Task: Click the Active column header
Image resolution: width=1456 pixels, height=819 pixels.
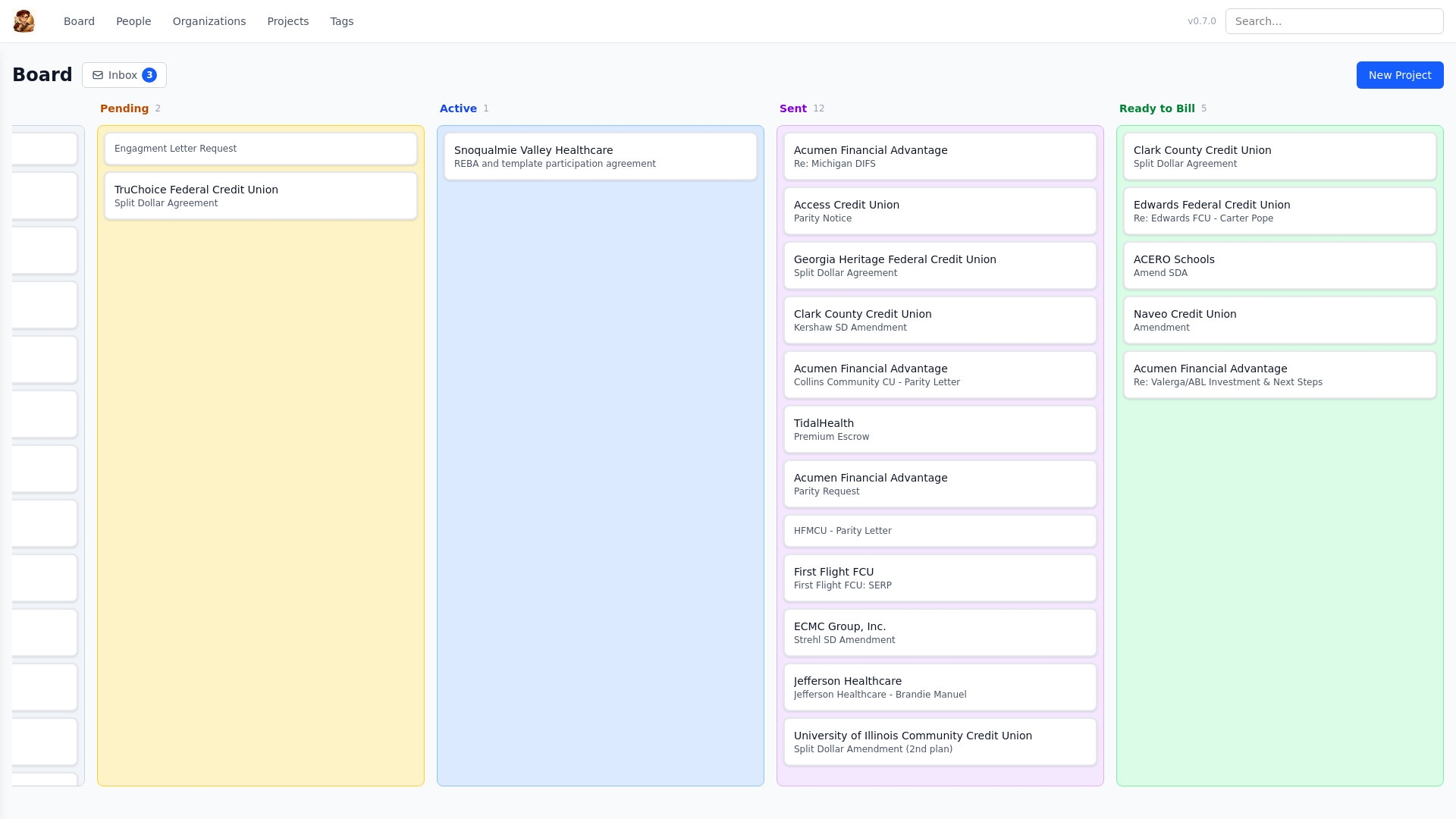Action: point(458,108)
